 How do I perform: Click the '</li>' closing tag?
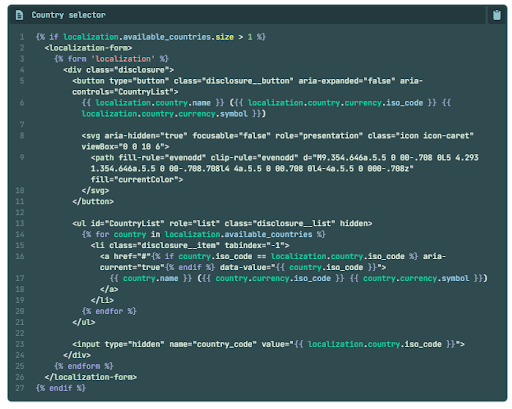click(x=102, y=300)
